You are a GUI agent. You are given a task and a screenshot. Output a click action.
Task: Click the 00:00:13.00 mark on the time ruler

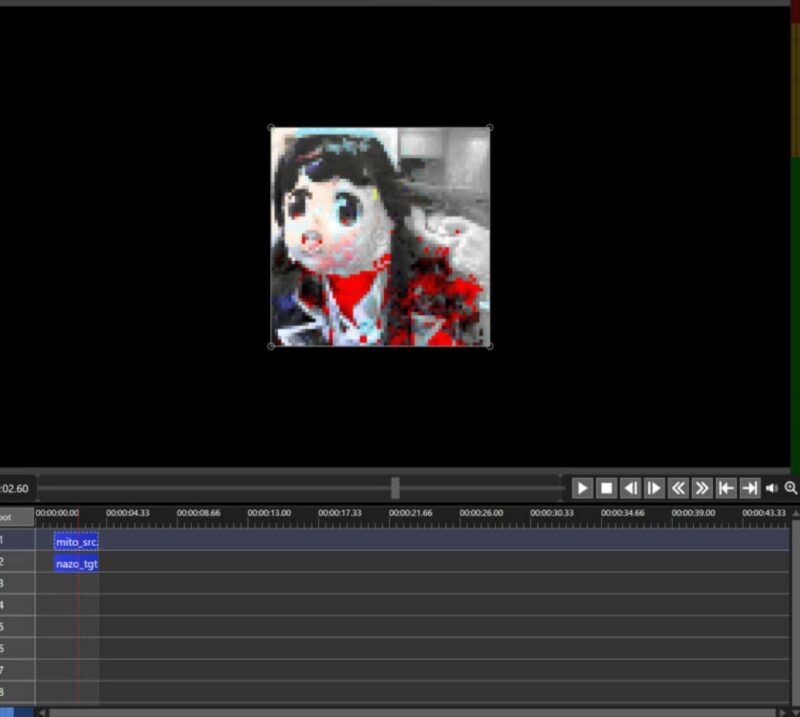click(x=269, y=513)
